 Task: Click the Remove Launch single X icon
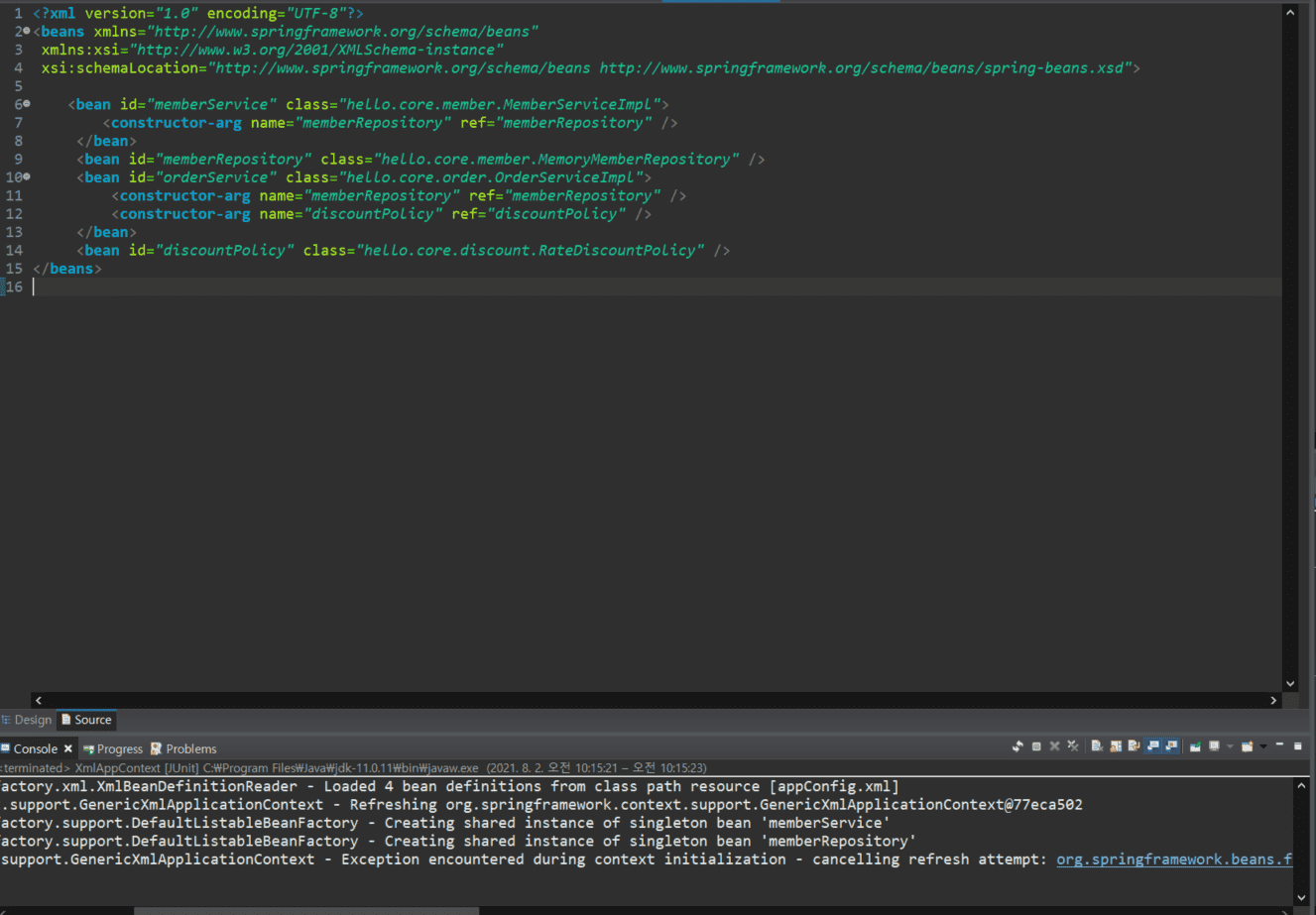tap(1054, 746)
